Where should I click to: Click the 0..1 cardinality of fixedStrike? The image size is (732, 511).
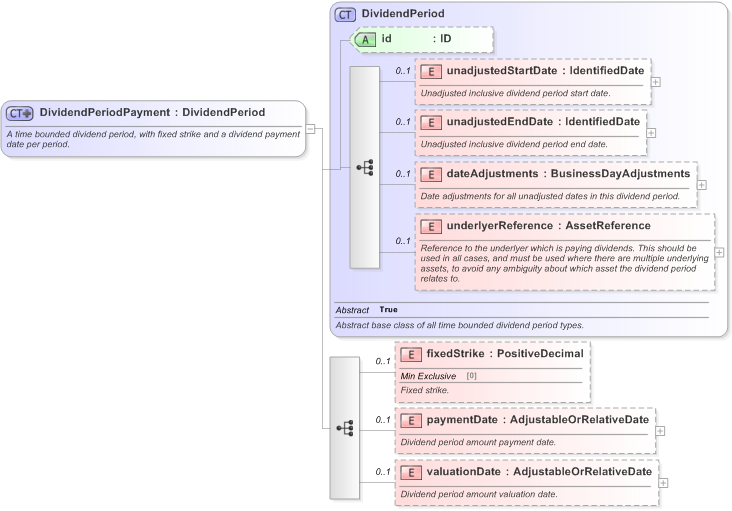[x=383, y=361]
